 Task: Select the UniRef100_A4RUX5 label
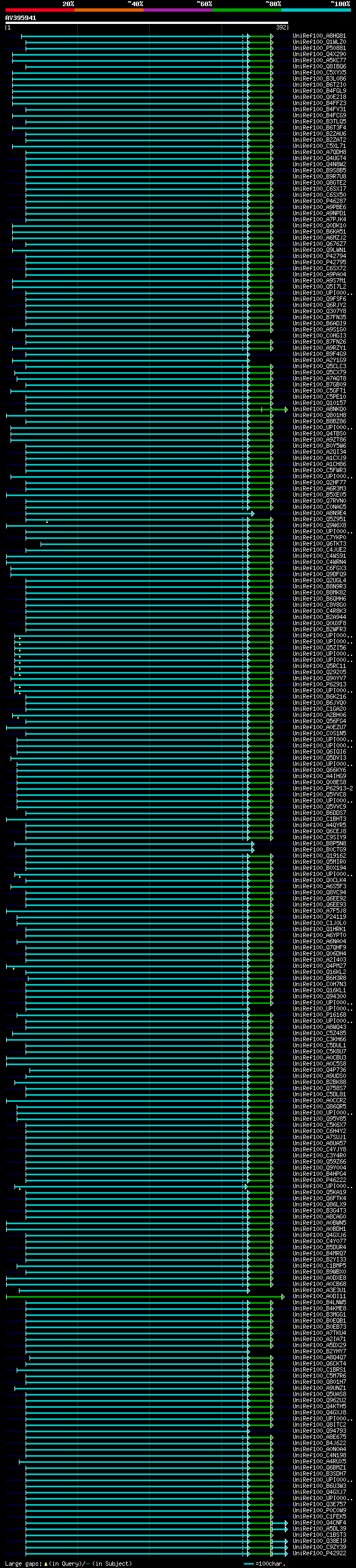319,1462
